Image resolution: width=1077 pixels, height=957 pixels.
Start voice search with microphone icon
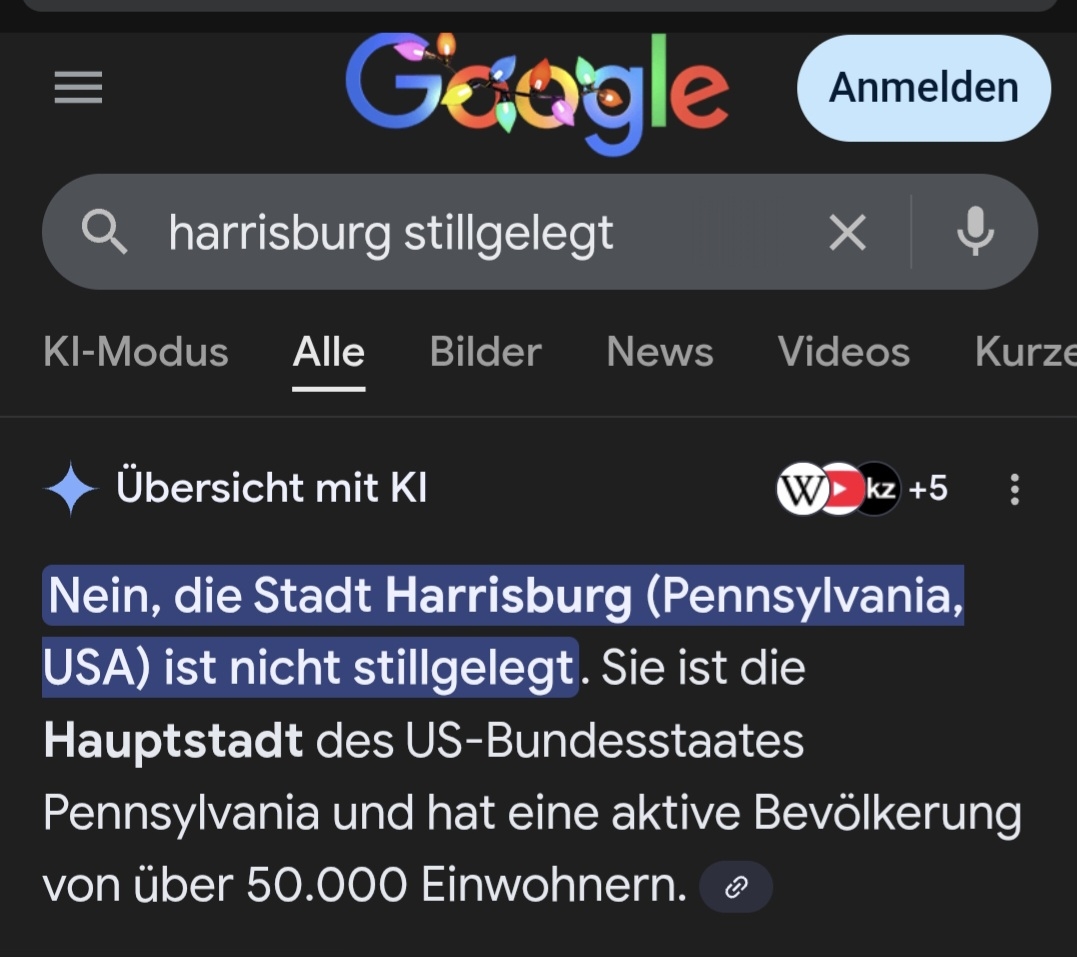(x=975, y=233)
